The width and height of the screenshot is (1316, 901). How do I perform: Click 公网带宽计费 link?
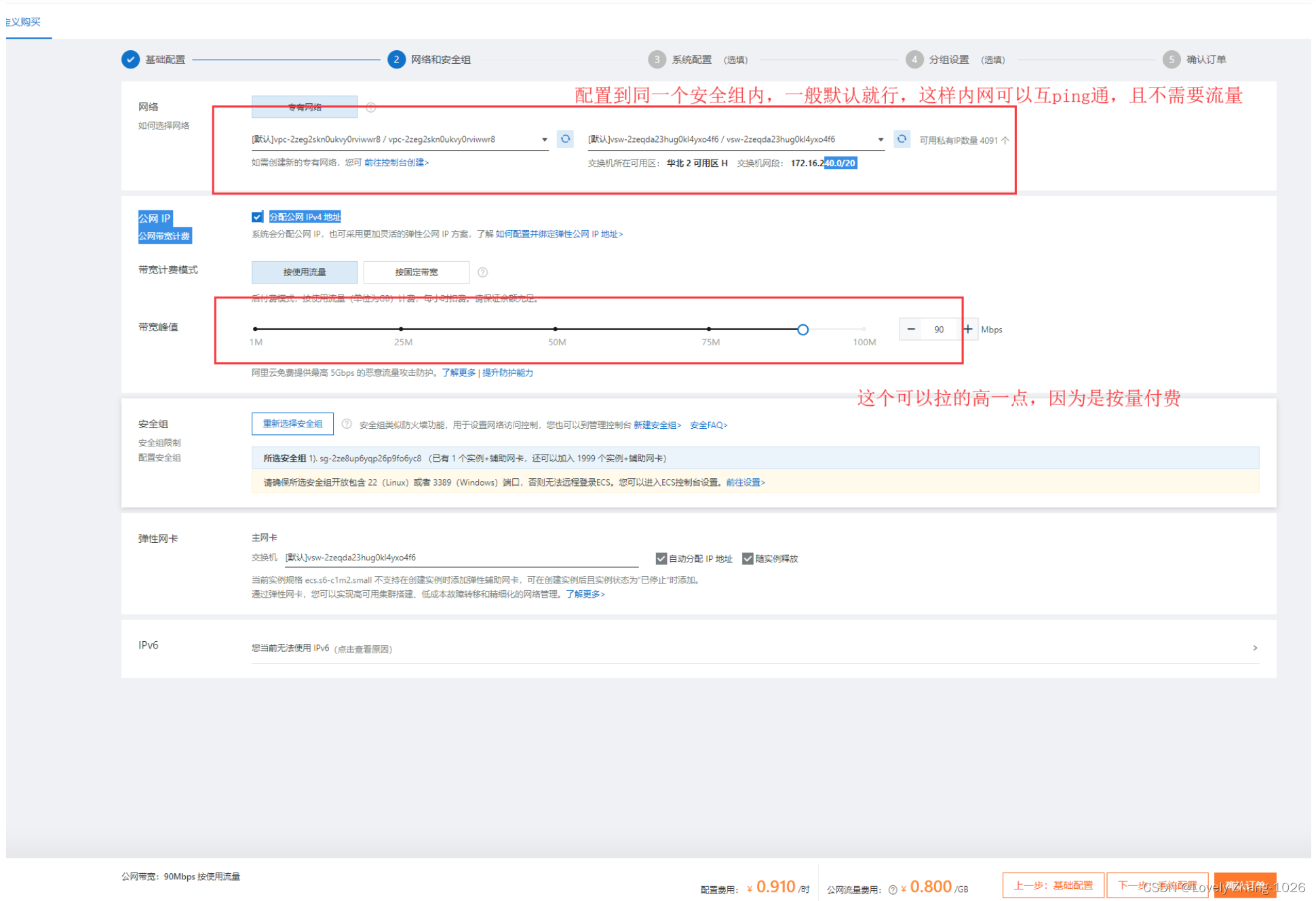tap(165, 236)
